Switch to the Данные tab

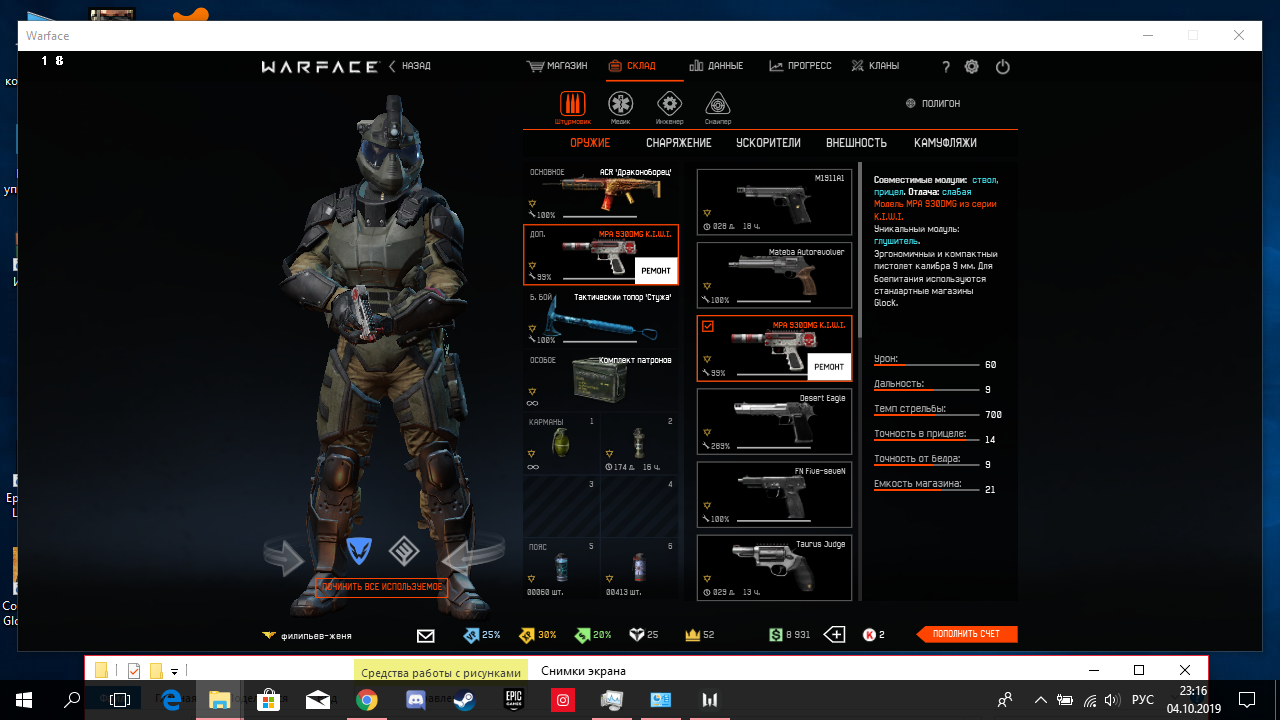716,66
